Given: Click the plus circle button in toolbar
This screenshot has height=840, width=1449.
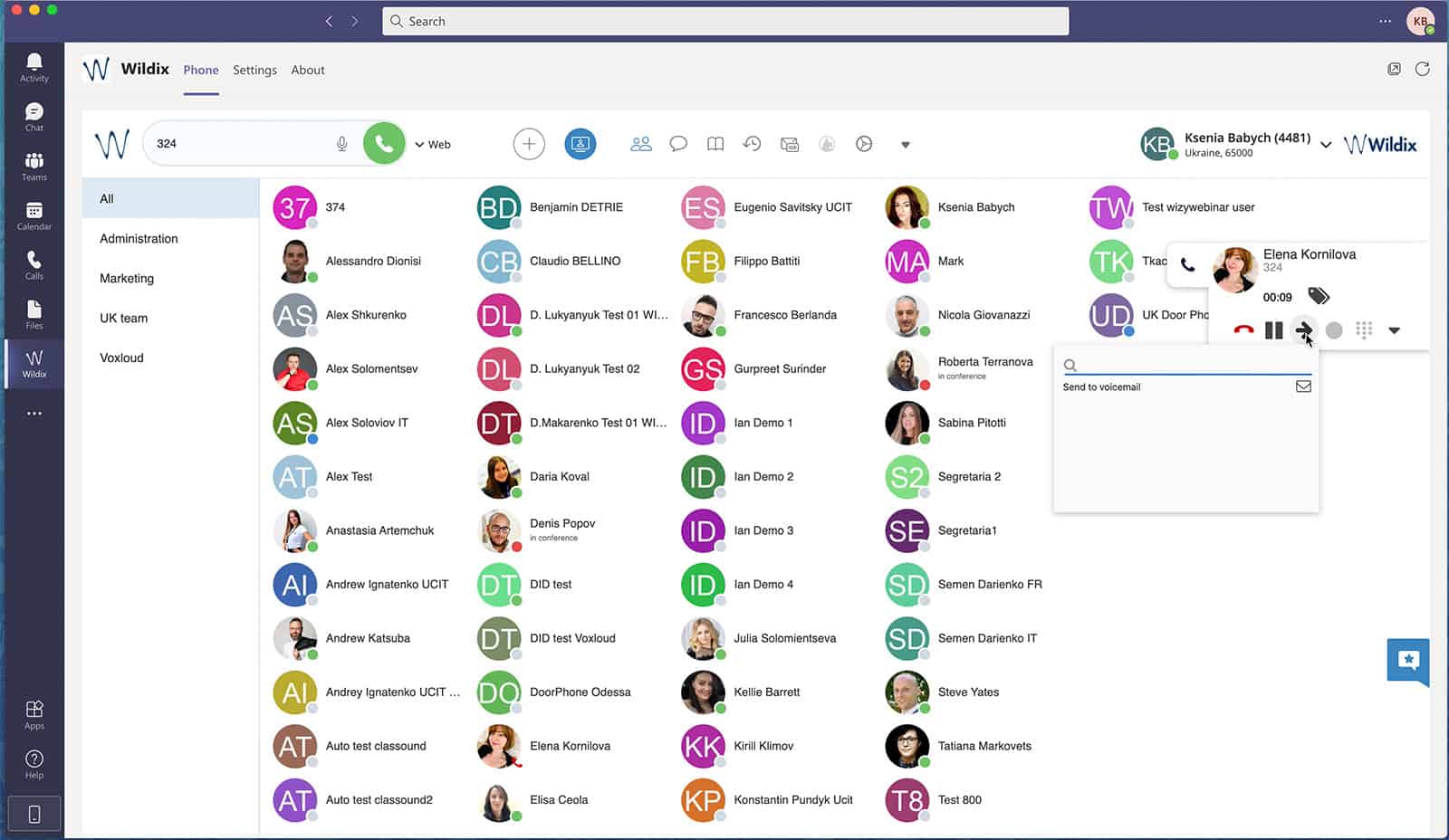Looking at the screenshot, I should pyautogui.click(x=529, y=144).
